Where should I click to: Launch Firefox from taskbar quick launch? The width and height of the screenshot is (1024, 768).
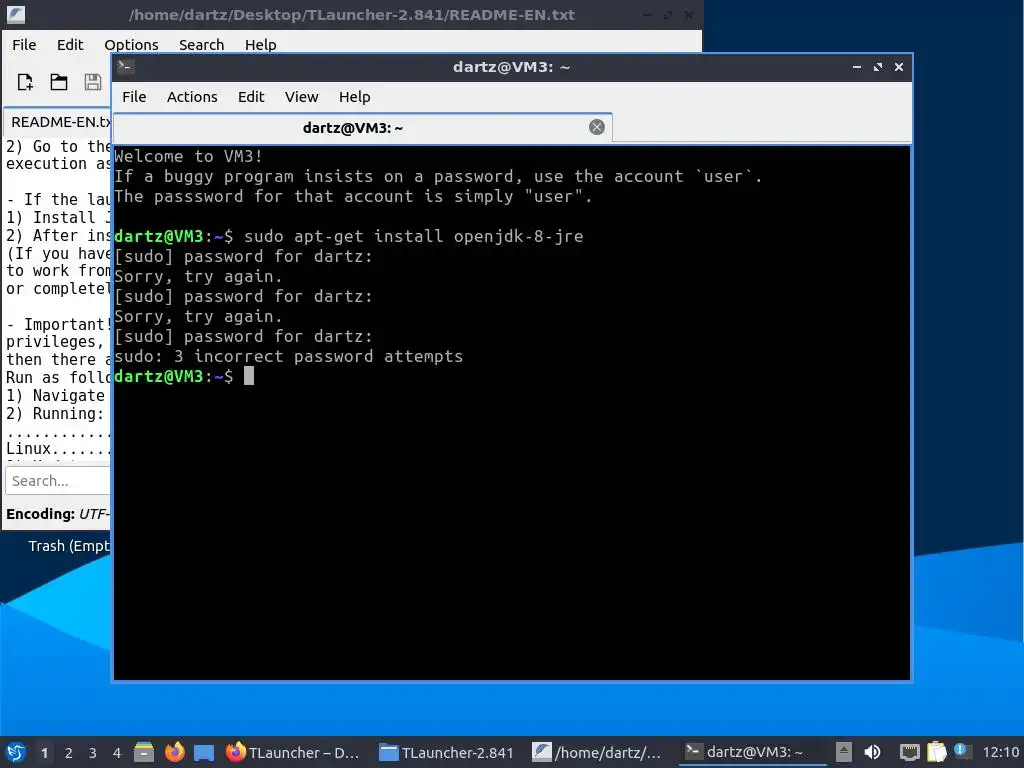coord(174,752)
